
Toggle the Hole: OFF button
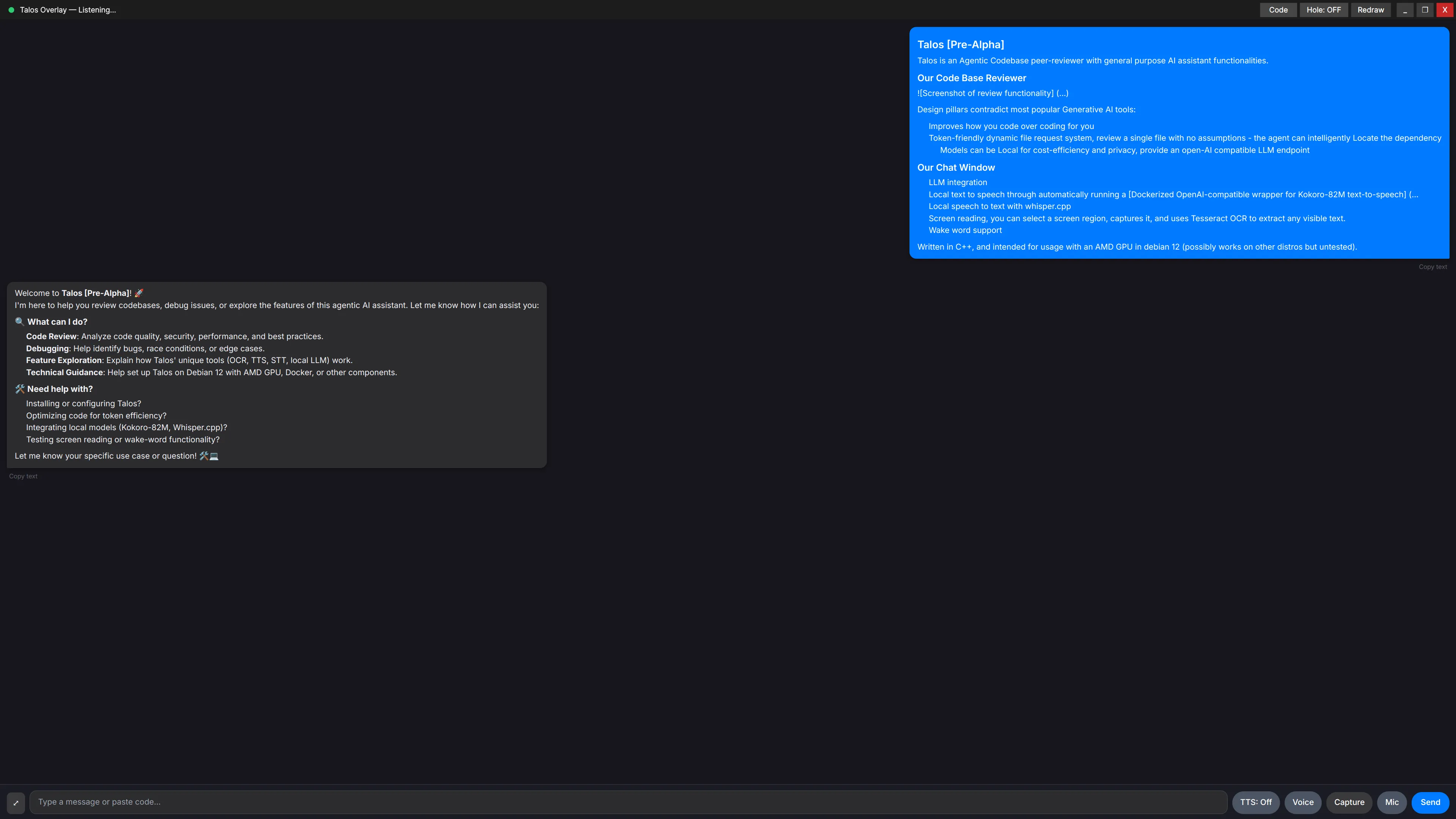(x=1324, y=10)
